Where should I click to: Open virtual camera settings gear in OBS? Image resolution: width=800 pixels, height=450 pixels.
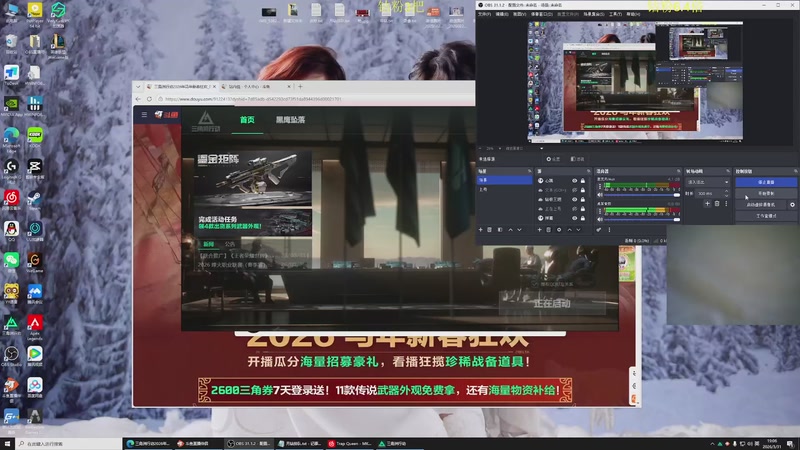792,205
